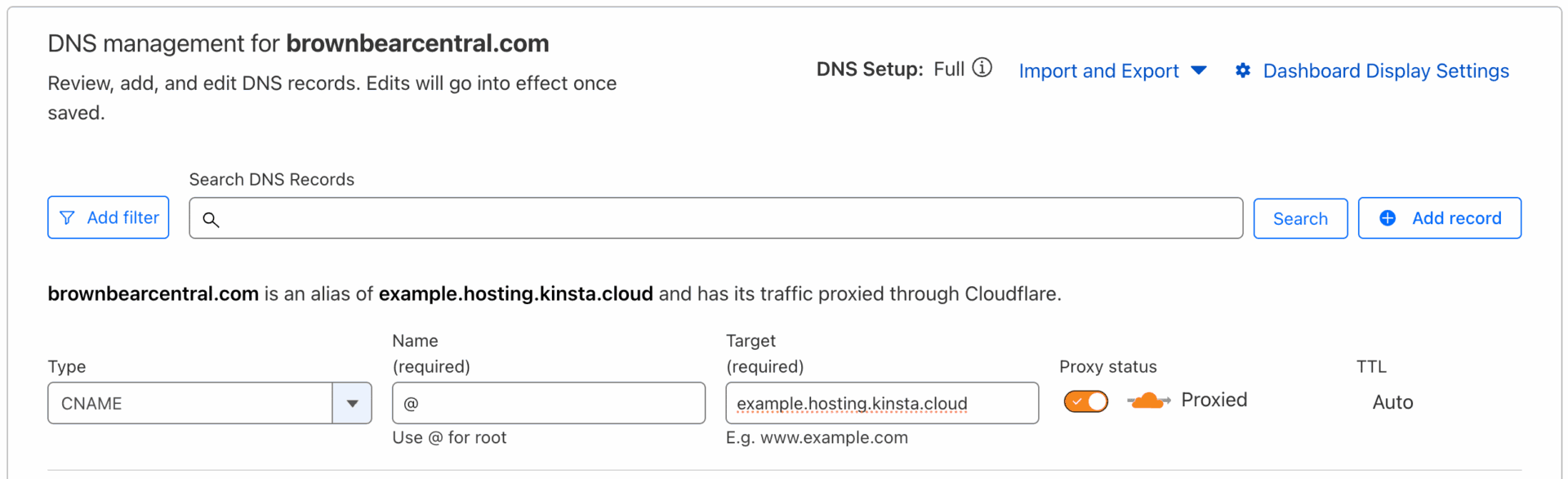The height and width of the screenshot is (479, 1568).
Task: Click the Target field with example.hosting.kinsta.cloud
Action: (880, 402)
